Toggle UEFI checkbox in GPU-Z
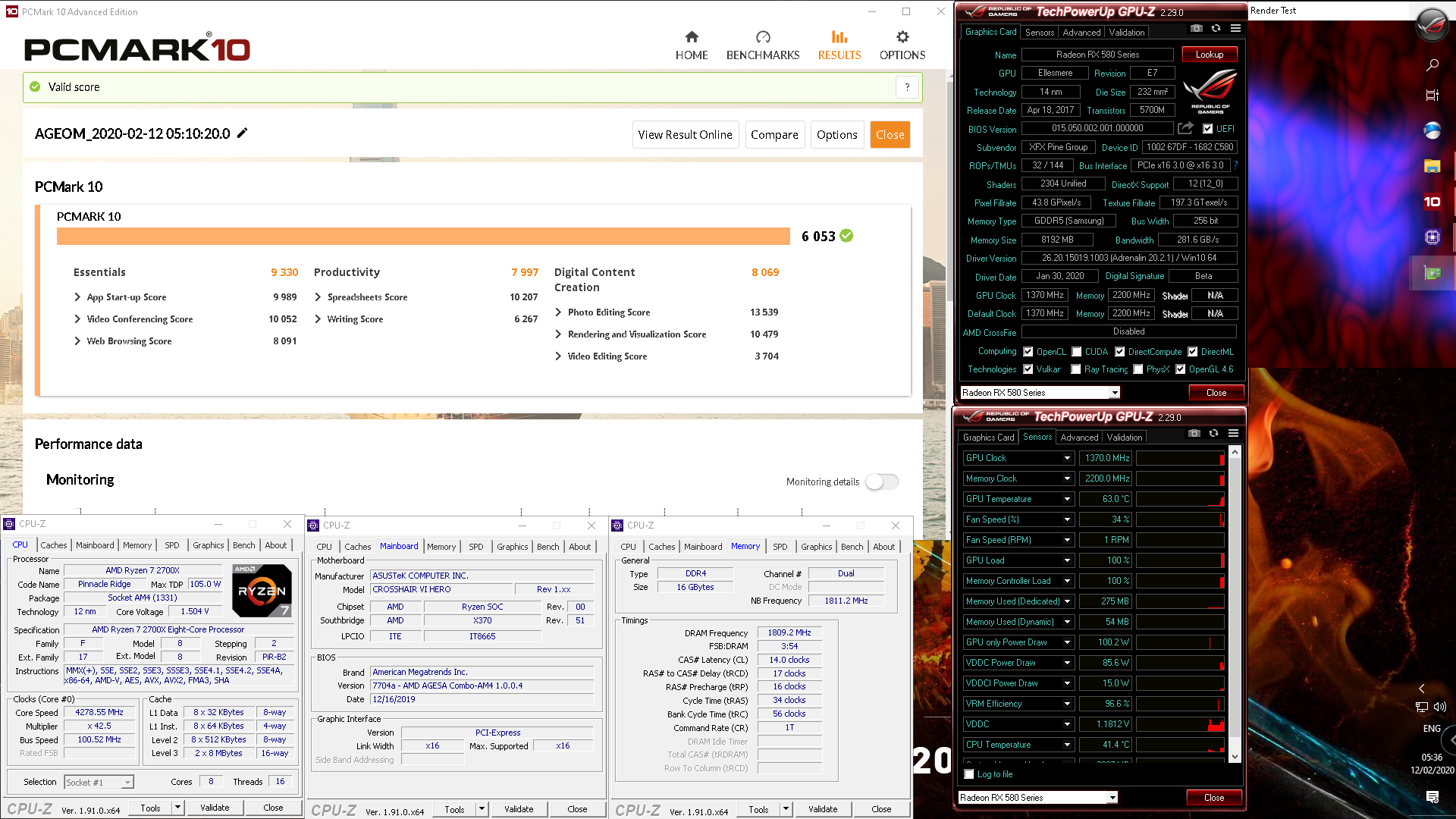The image size is (1456, 819). click(x=1207, y=129)
